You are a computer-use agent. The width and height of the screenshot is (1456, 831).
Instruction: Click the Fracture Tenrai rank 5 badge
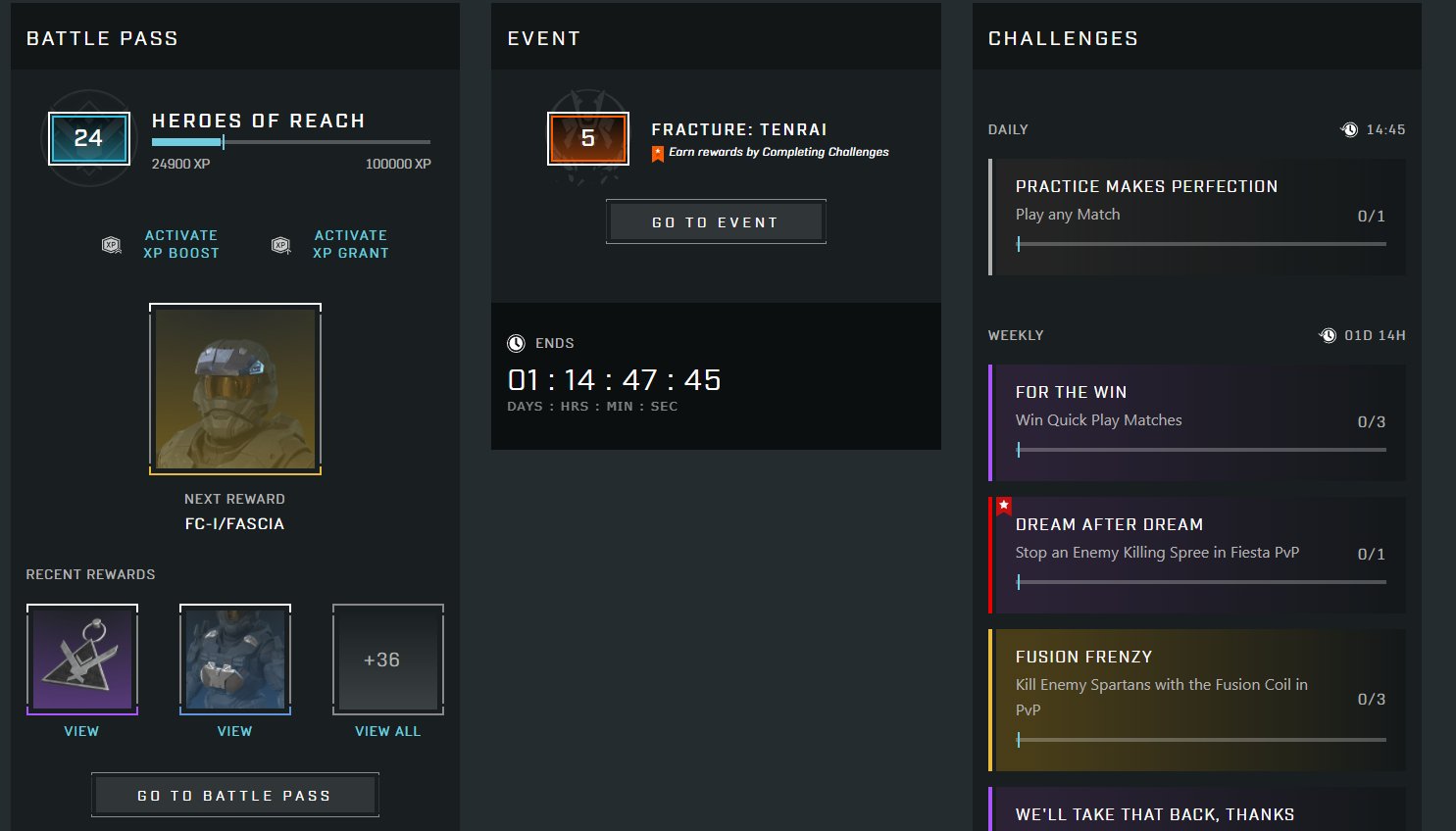click(x=587, y=139)
